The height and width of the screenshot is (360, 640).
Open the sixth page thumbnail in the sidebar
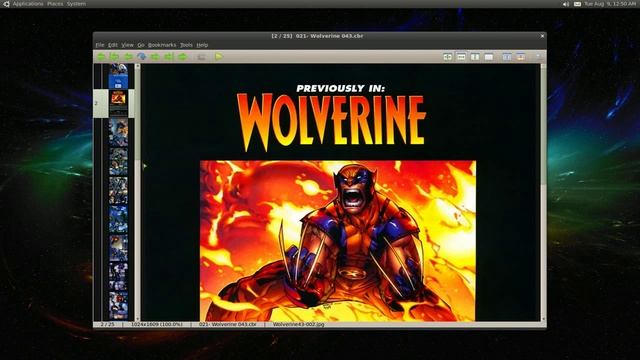coord(118,219)
